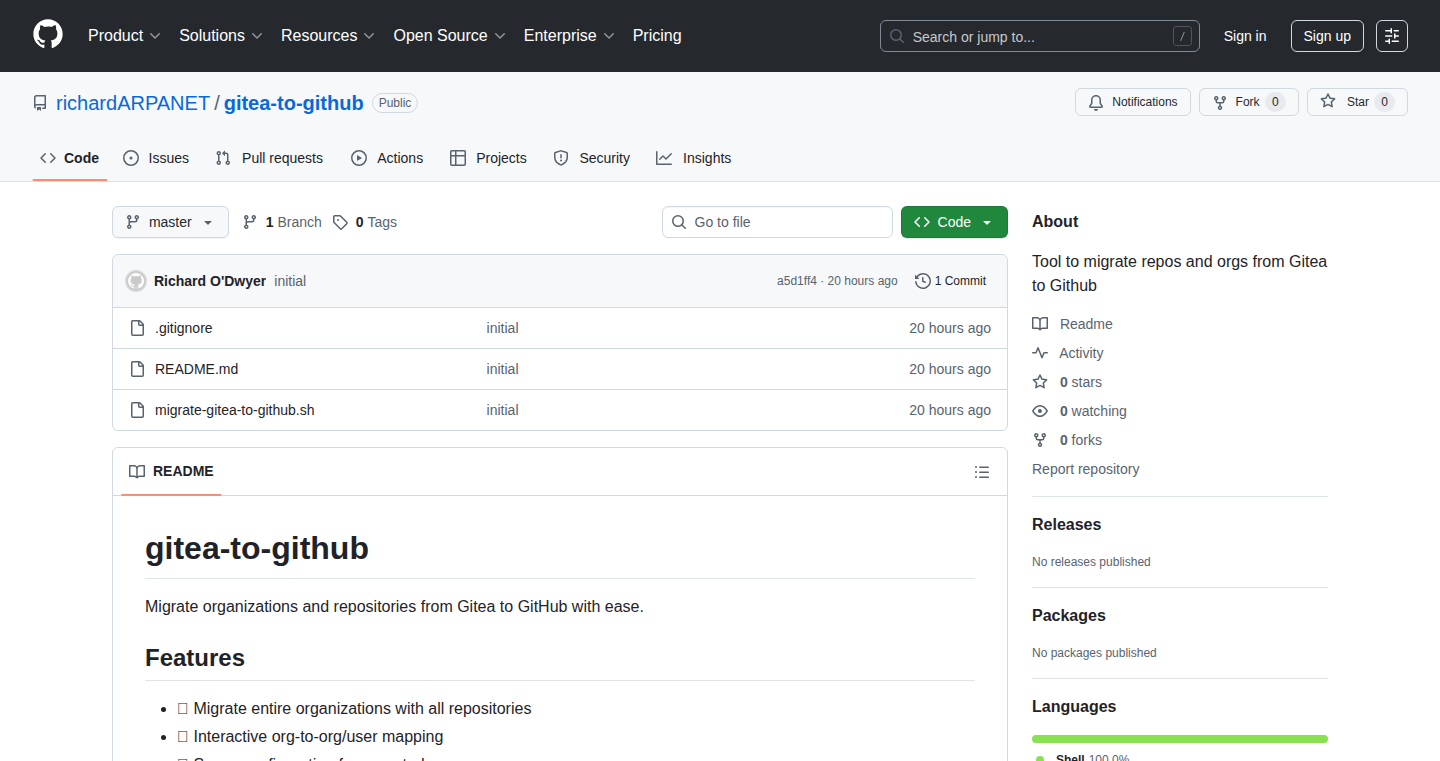The image size is (1440, 761).
Task: Click the Security shield icon
Action: click(561, 158)
